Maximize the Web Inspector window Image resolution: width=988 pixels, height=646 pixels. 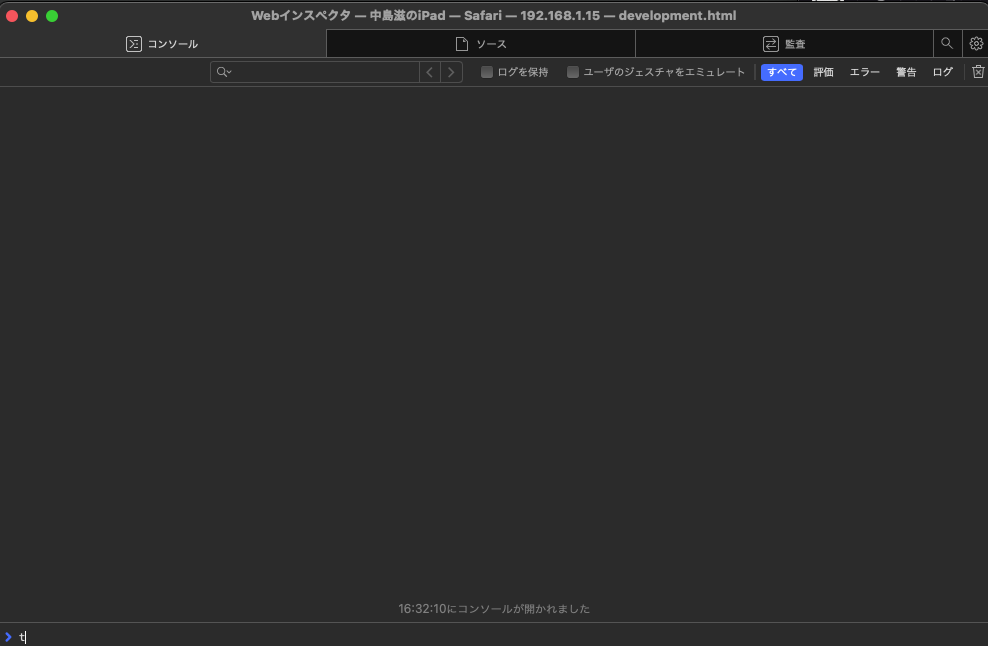point(52,16)
